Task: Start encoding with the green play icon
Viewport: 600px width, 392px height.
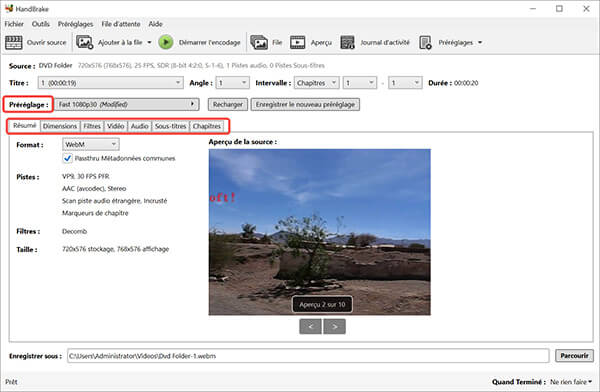Action: click(166, 42)
